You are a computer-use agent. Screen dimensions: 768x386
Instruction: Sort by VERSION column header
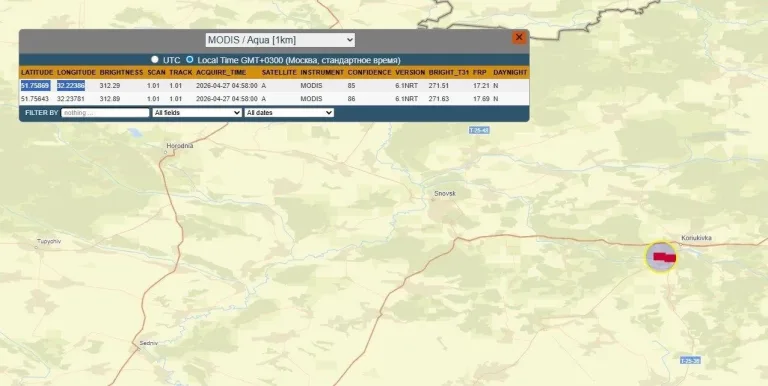[410, 72]
